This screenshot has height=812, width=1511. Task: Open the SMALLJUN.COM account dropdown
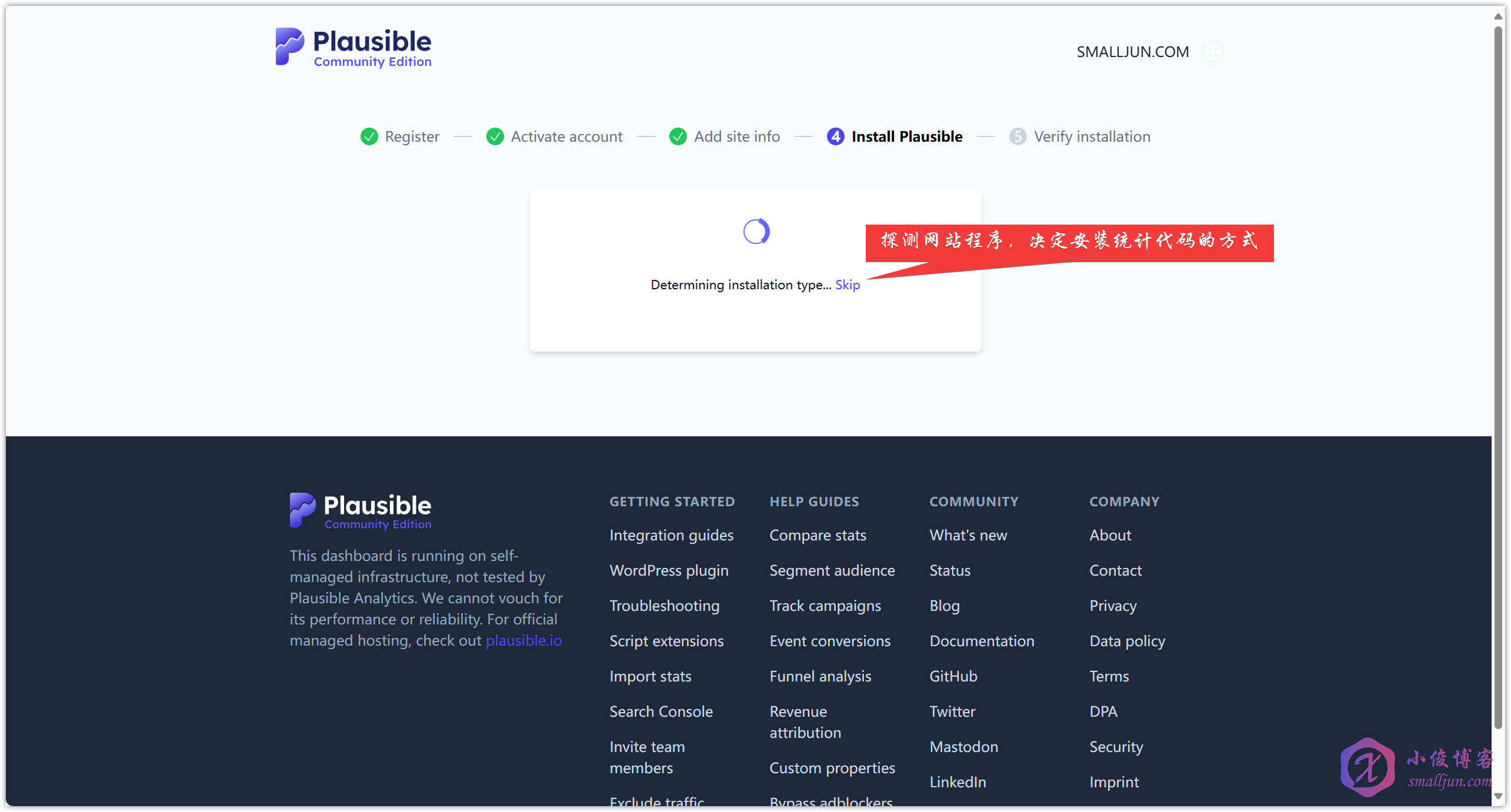point(1132,52)
